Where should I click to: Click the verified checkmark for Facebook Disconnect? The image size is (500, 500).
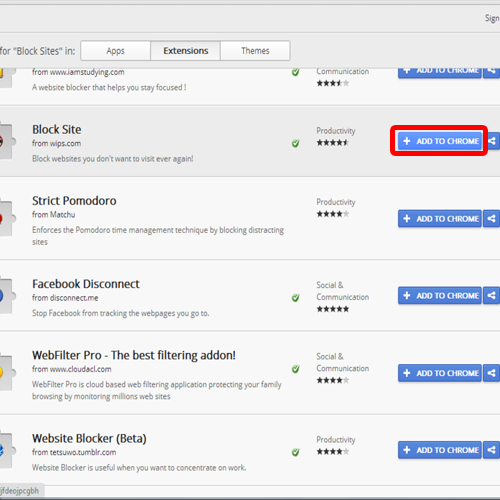(x=295, y=298)
